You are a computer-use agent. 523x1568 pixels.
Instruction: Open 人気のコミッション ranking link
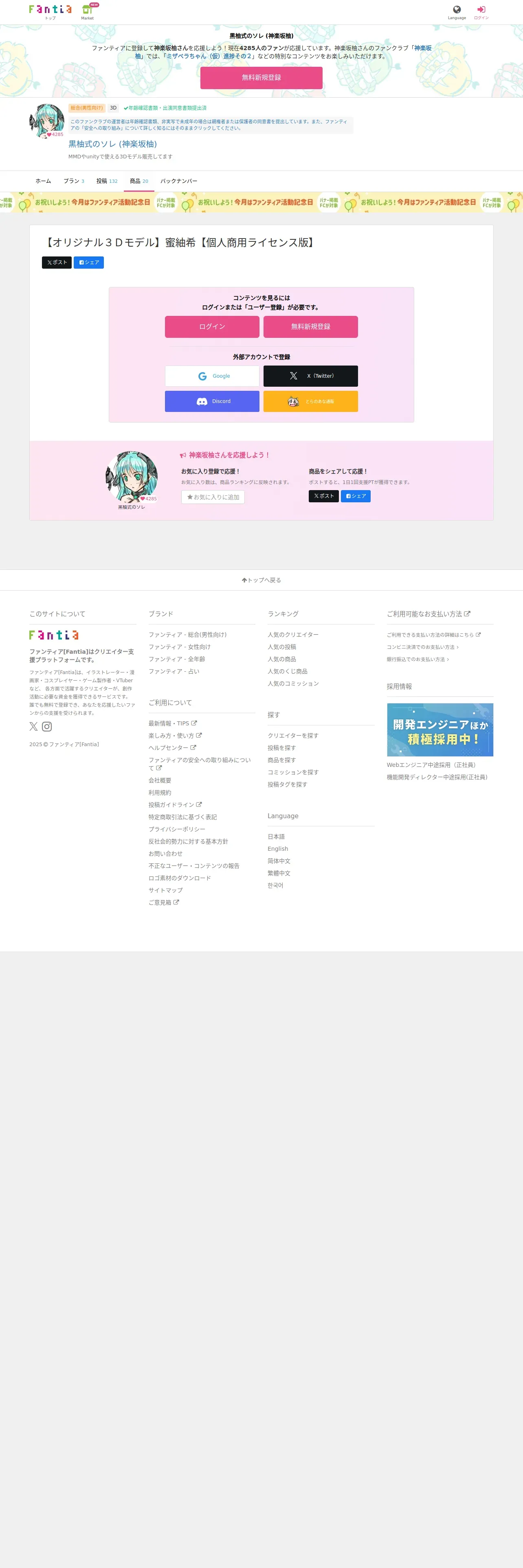(293, 683)
